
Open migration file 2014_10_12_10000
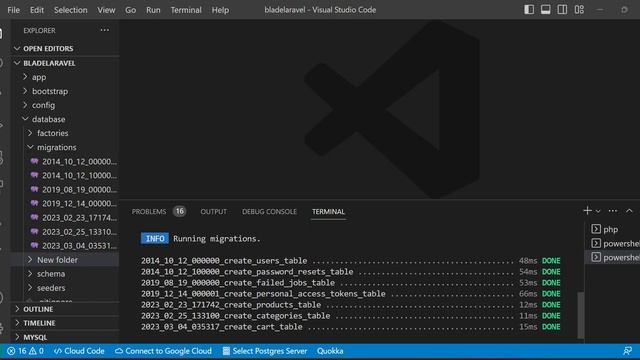point(65,176)
